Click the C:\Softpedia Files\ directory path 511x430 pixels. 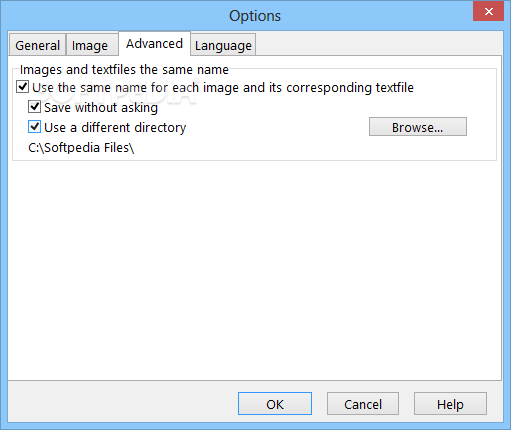click(81, 148)
